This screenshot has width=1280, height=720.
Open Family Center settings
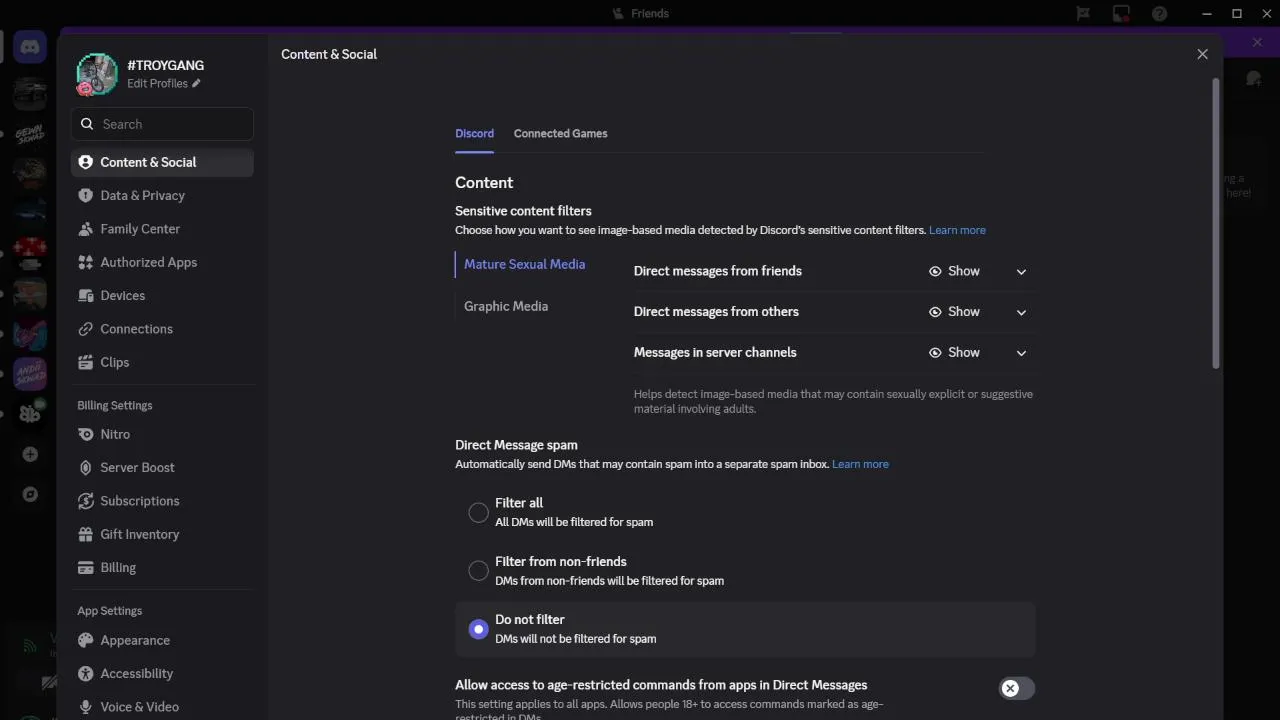140,228
